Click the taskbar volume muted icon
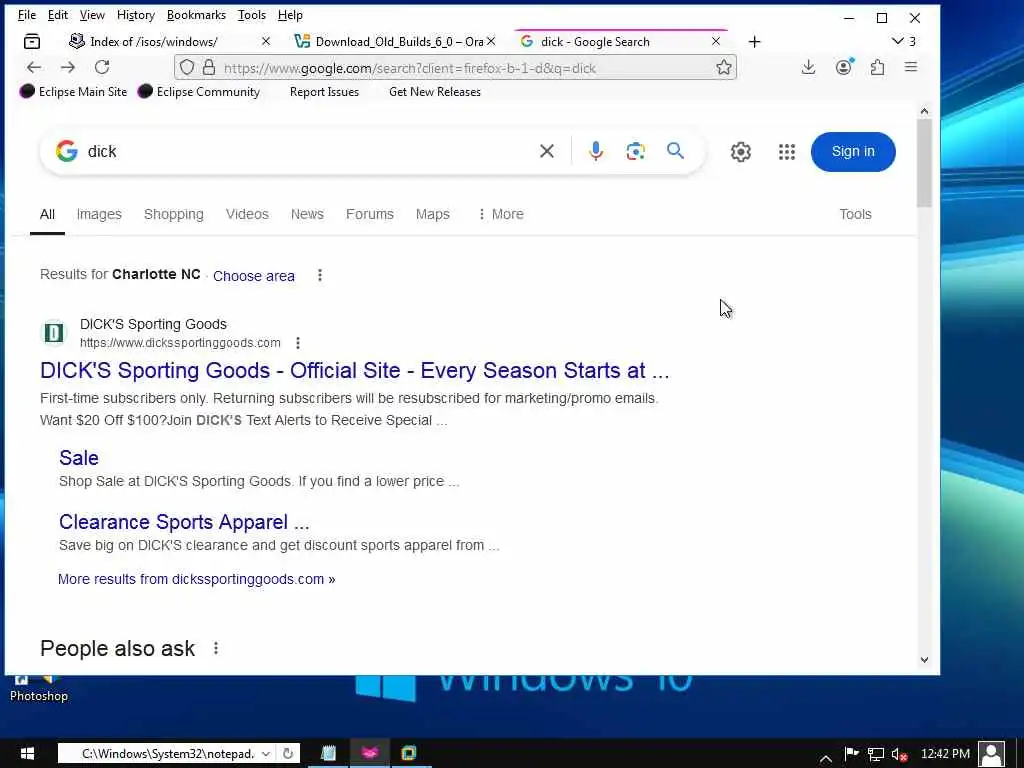The image size is (1024, 768). 900,755
